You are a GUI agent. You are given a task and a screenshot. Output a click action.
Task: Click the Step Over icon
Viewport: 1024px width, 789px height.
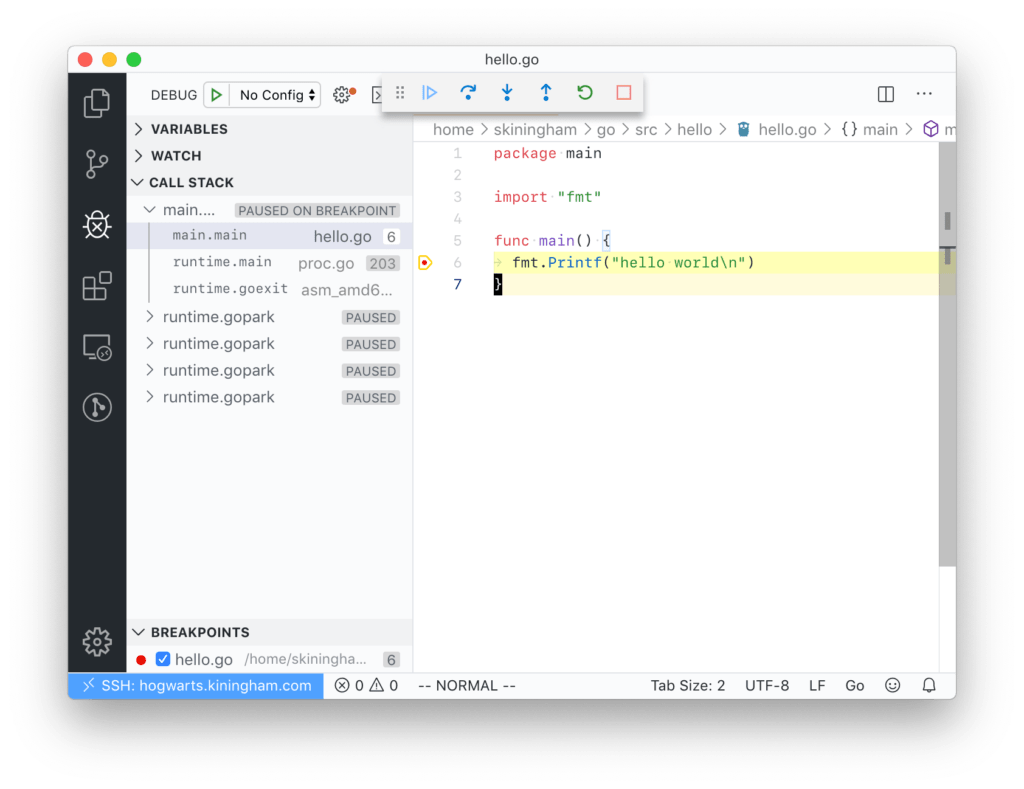pos(468,92)
